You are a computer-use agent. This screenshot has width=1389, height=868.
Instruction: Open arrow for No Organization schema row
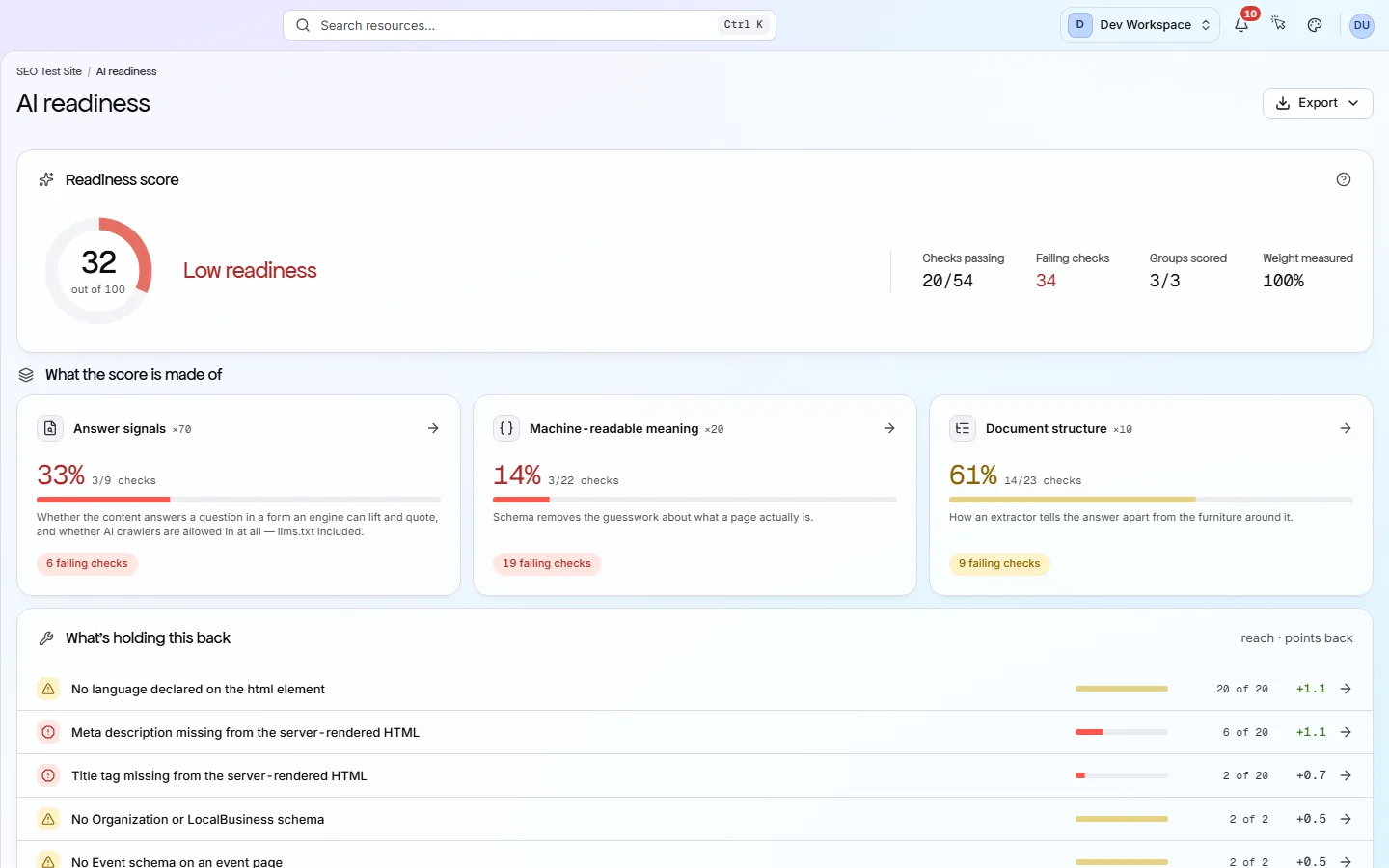[x=1346, y=819]
